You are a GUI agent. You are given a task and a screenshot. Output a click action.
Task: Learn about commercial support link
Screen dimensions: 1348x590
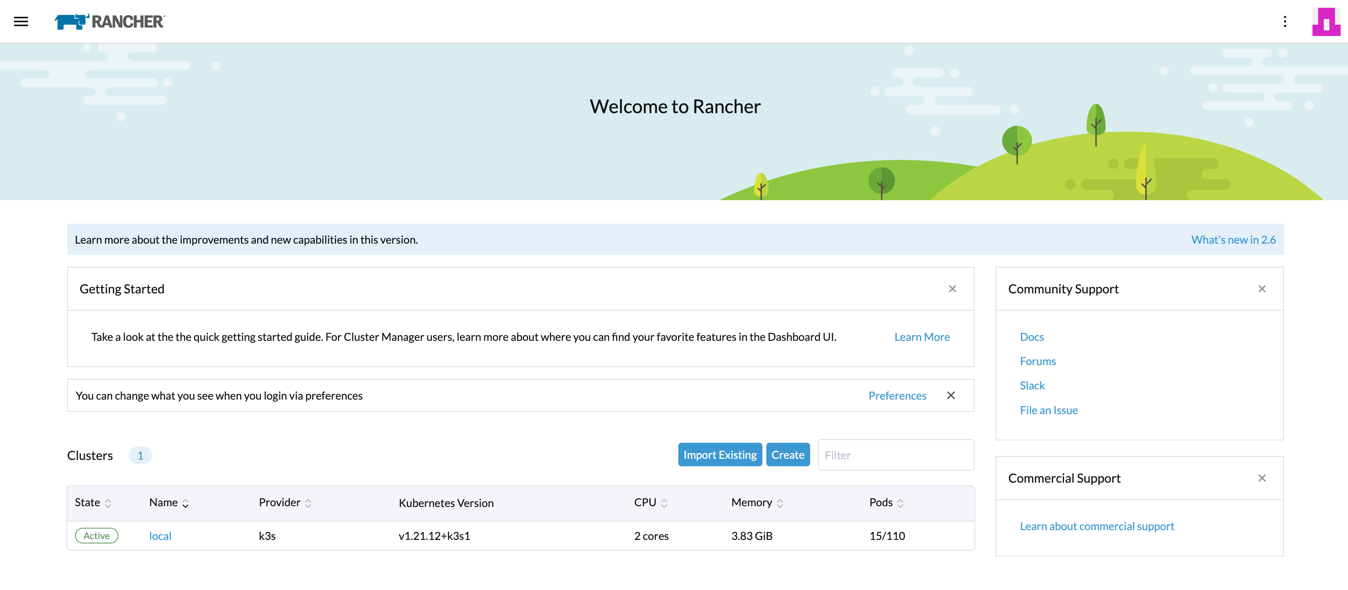(x=1097, y=526)
